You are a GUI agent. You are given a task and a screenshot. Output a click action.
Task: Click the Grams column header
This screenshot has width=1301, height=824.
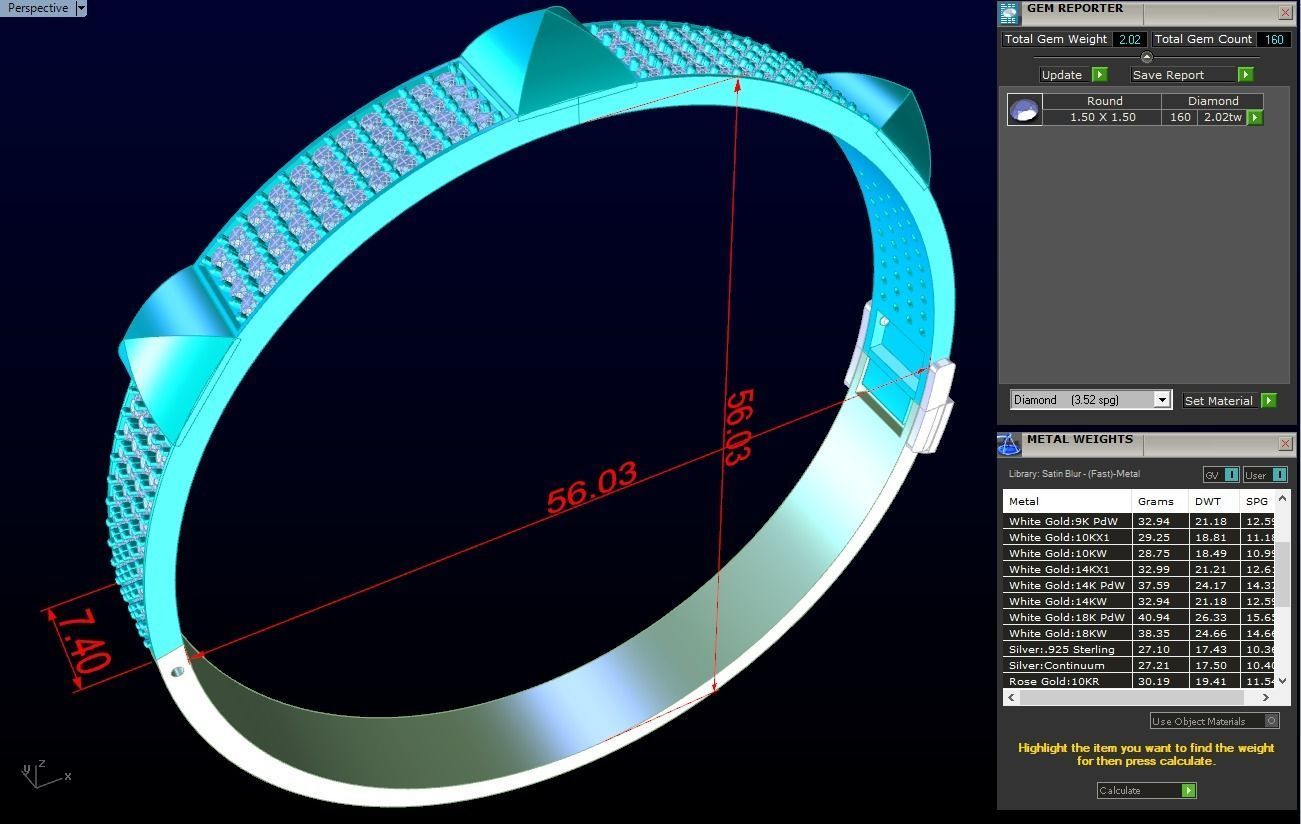click(1160, 501)
